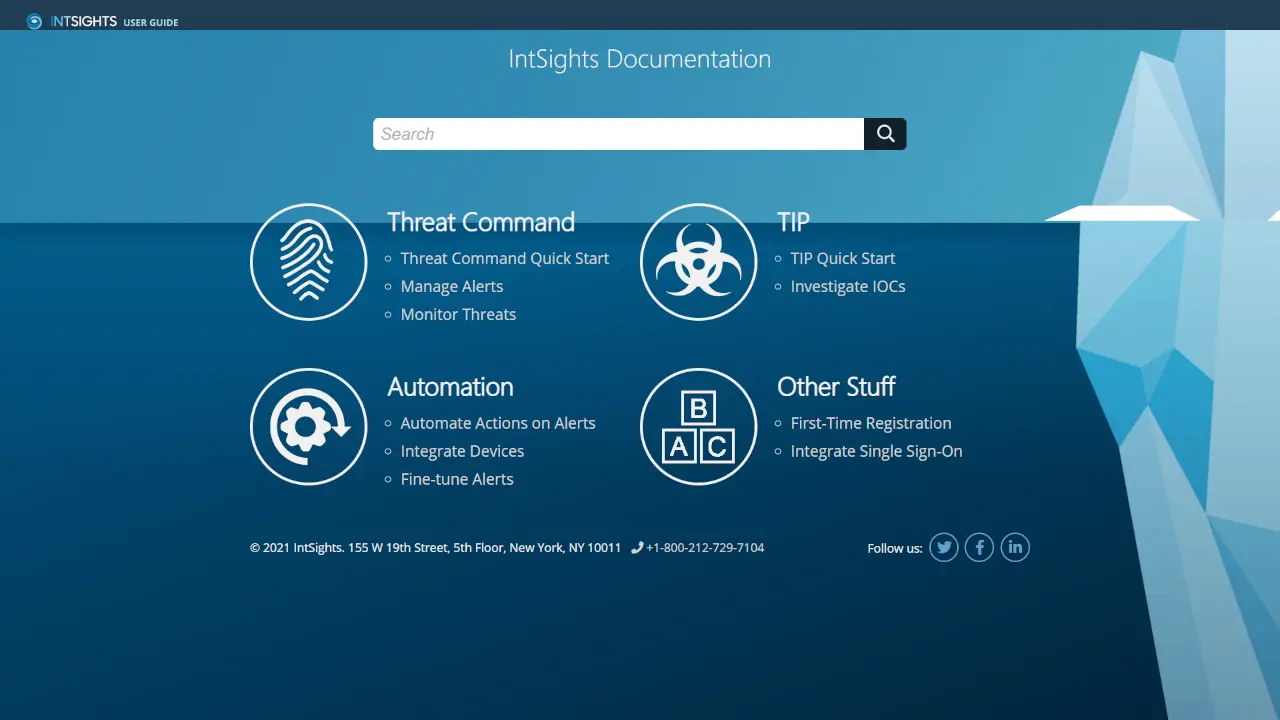
Task: Open Threat Command Quick Start
Action: click(x=505, y=258)
